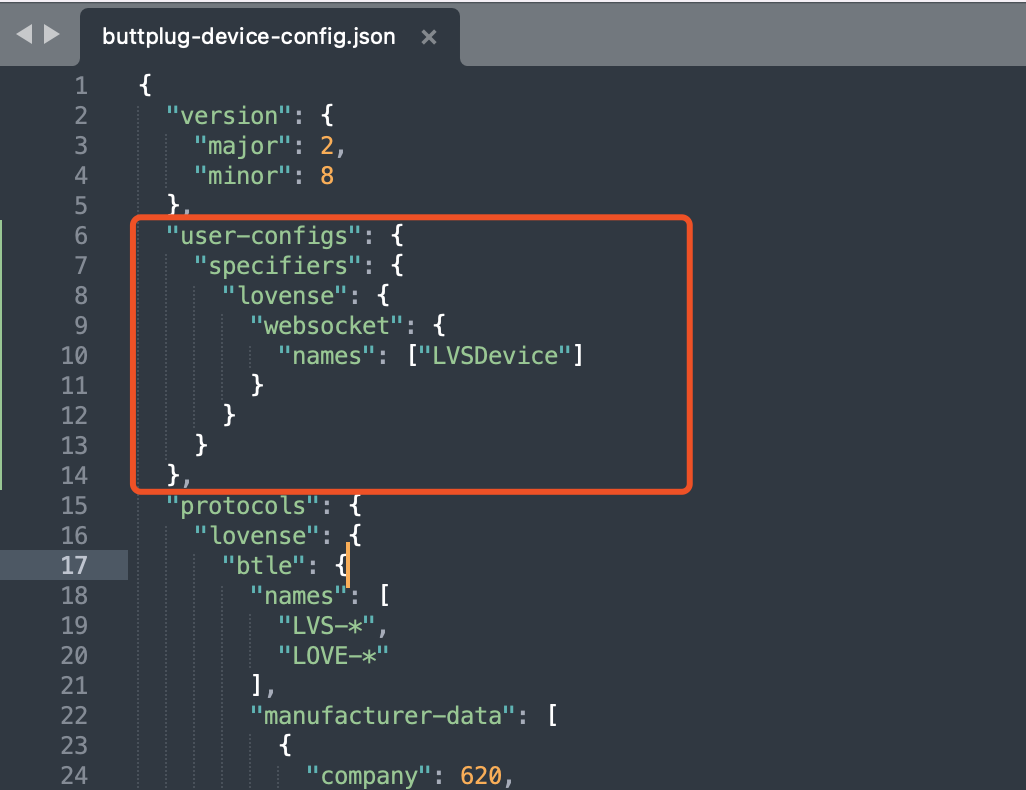Click the "LOVE-*" string
The height and width of the screenshot is (790, 1026).
(334, 656)
